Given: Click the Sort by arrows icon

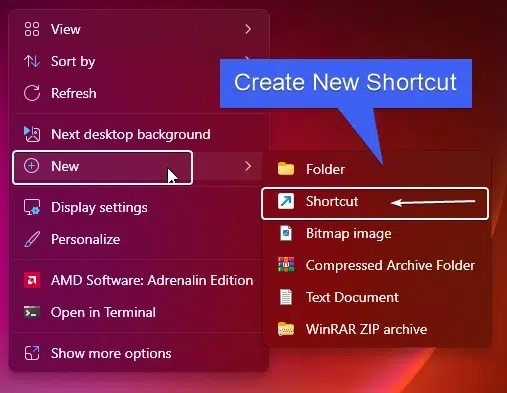Looking at the screenshot, I should (x=32, y=61).
